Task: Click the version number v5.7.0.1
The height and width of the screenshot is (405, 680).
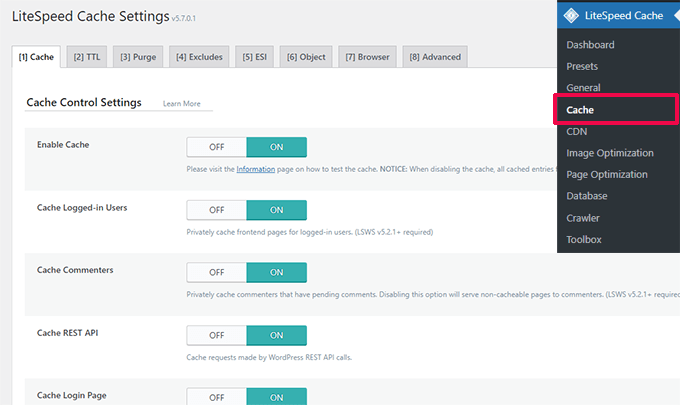Action: (183, 18)
